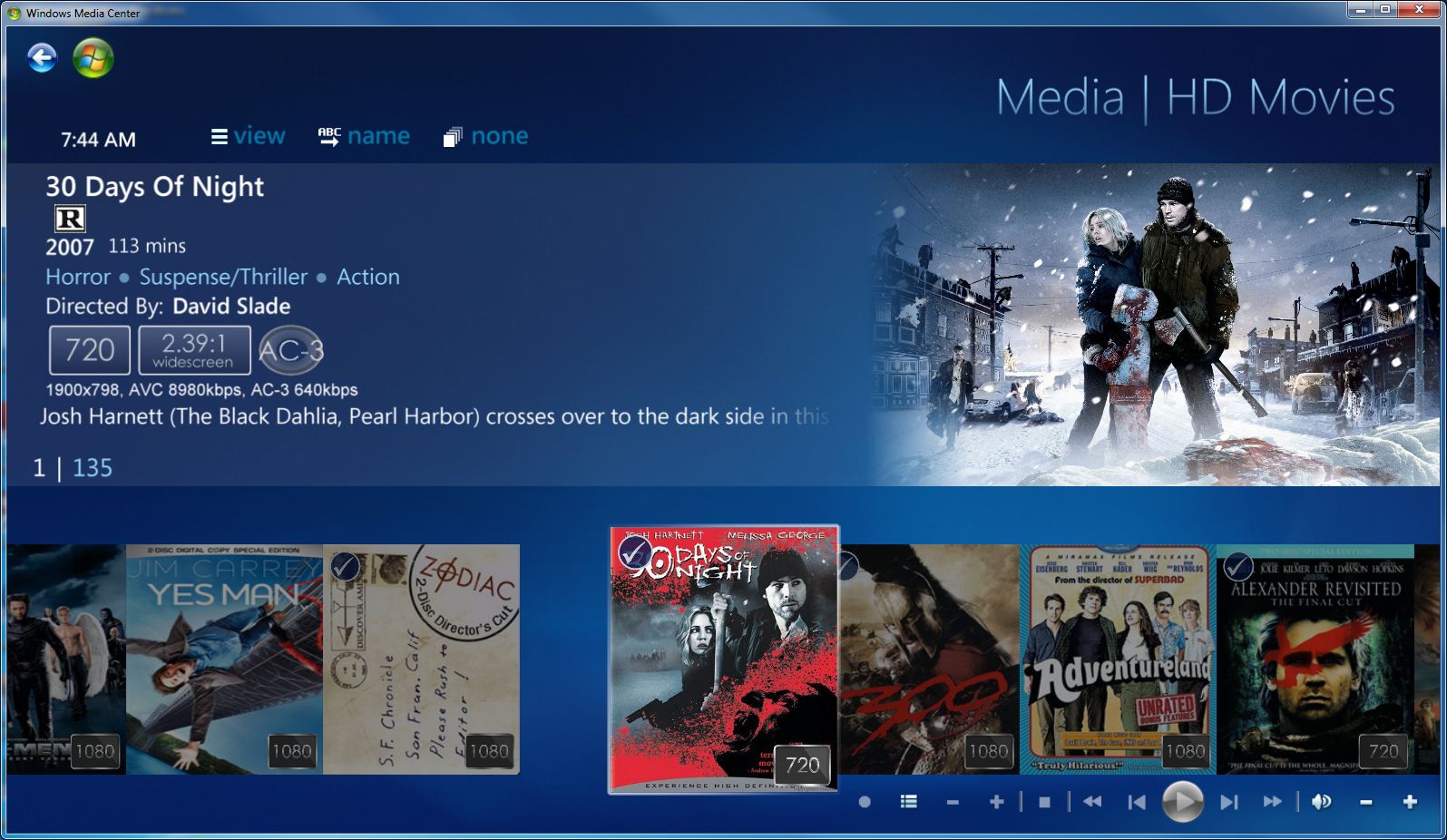This screenshot has height=840, width=1447.
Task: Open the green Windows Media Center start button
Action: [x=93, y=58]
